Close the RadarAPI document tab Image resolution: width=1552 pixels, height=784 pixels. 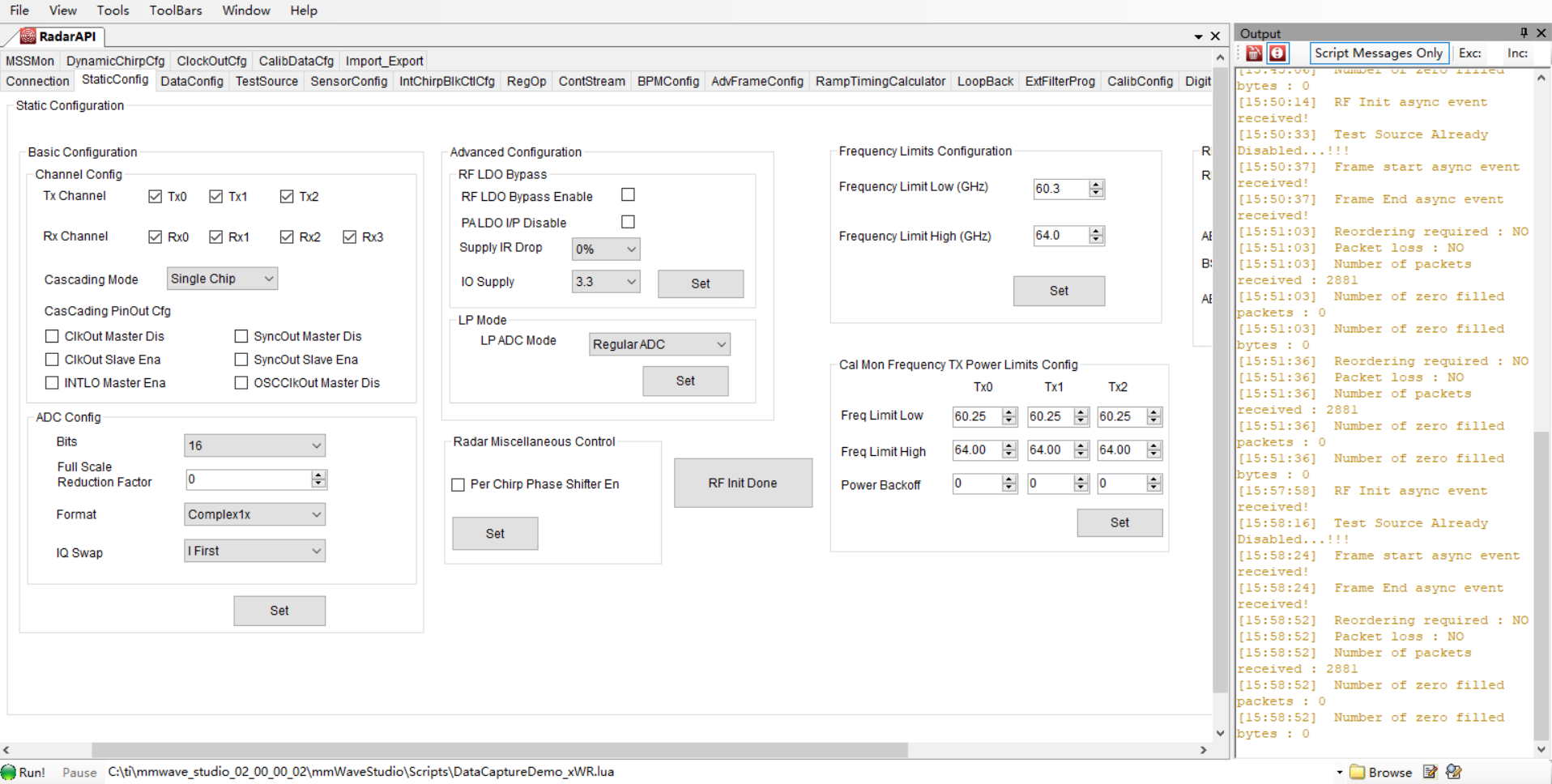coord(1215,36)
